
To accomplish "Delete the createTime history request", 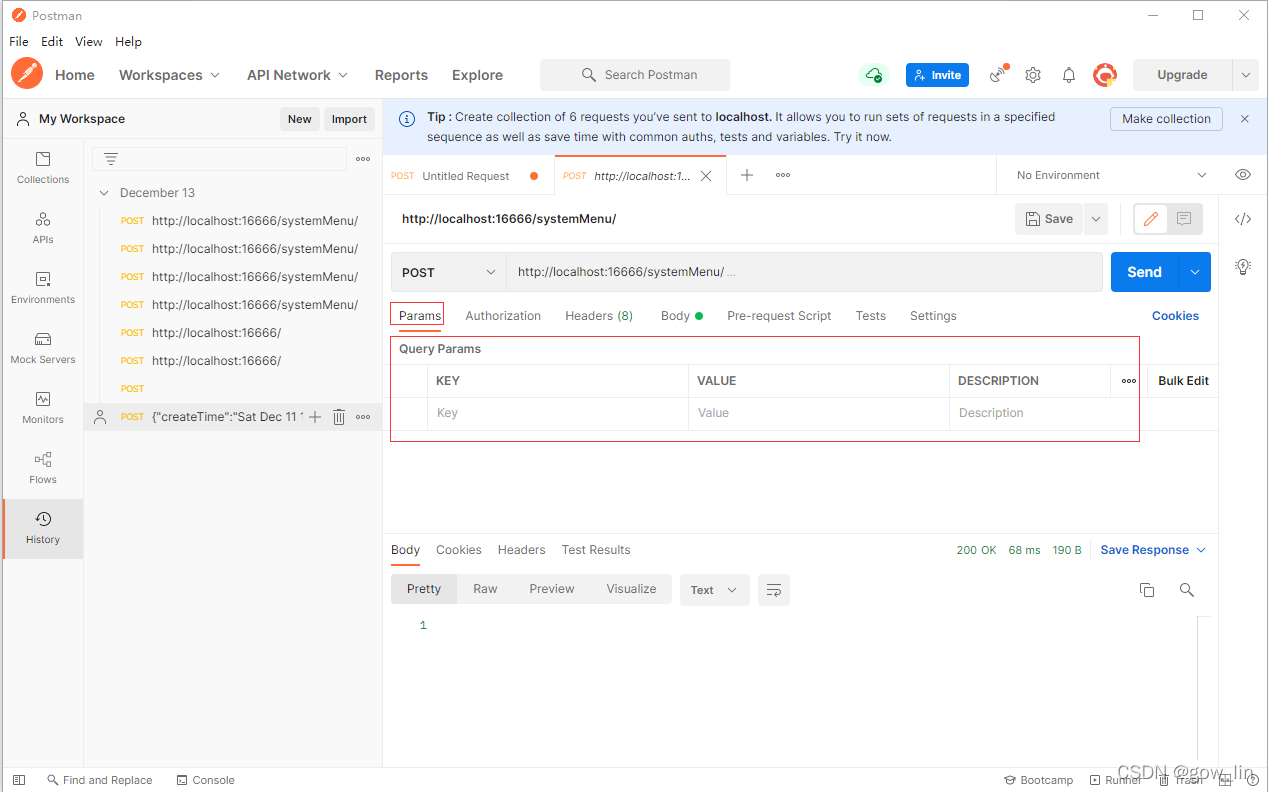I will coord(339,417).
